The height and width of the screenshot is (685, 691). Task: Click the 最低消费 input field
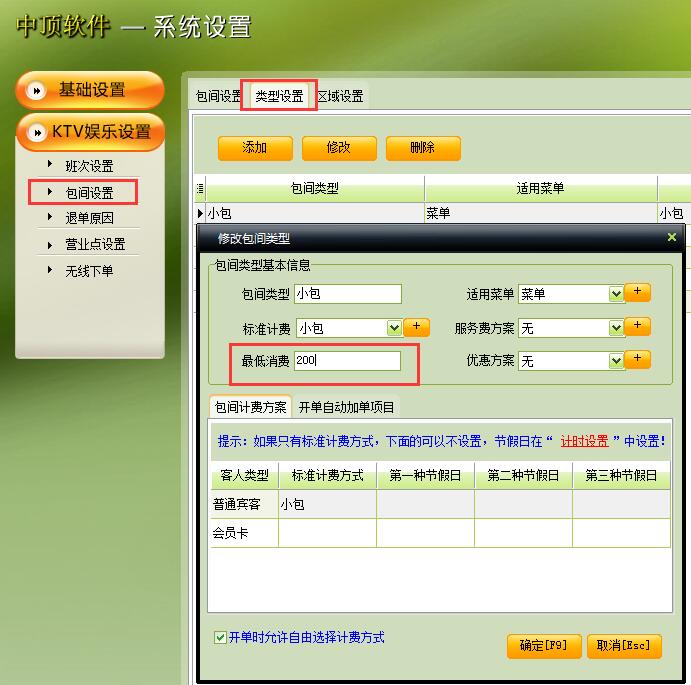[x=347, y=361]
